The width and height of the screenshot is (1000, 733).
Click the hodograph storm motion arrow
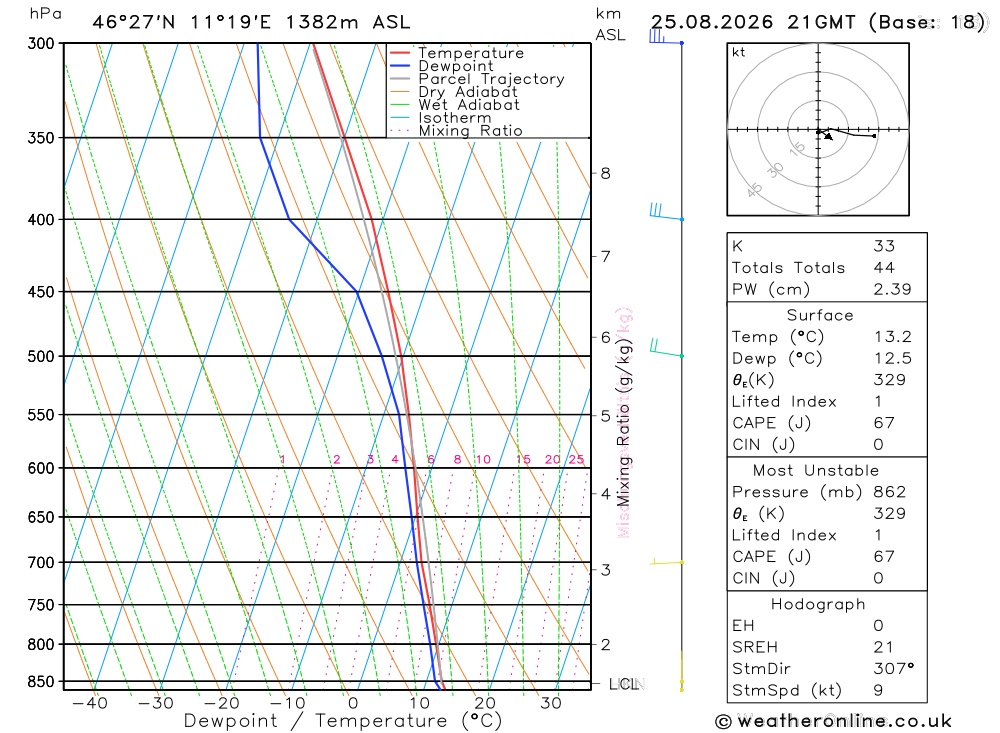tap(827, 135)
